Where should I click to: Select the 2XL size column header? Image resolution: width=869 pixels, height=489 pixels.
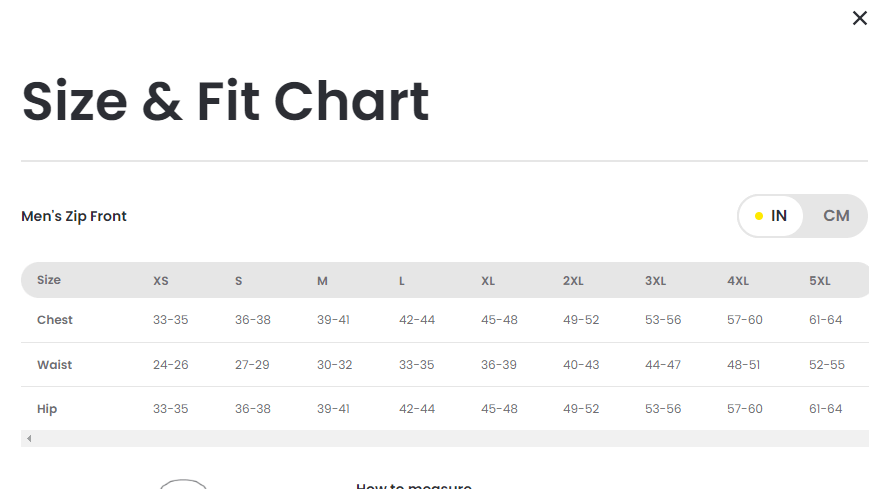573,281
